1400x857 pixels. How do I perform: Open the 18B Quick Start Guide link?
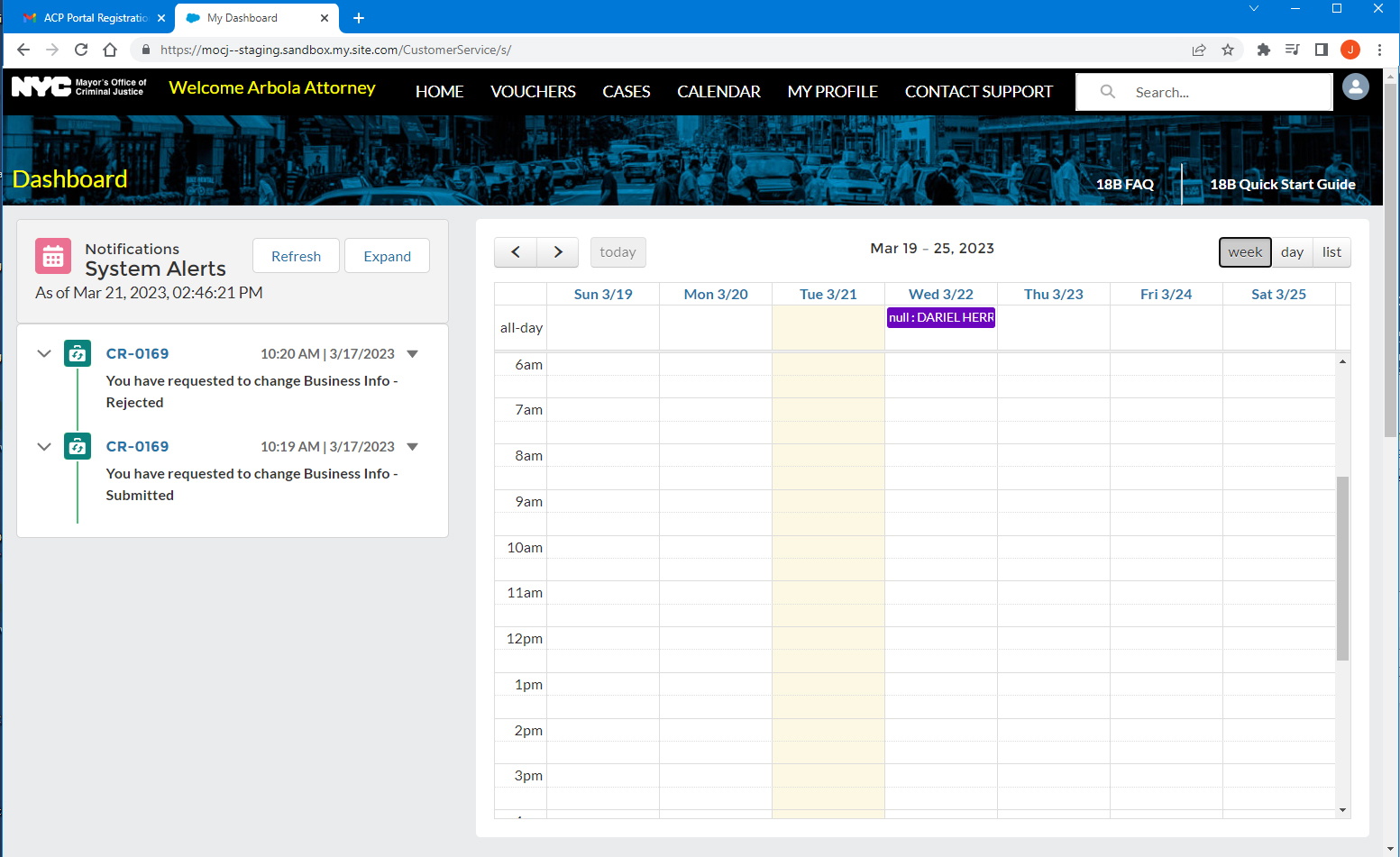[1282, 184]
